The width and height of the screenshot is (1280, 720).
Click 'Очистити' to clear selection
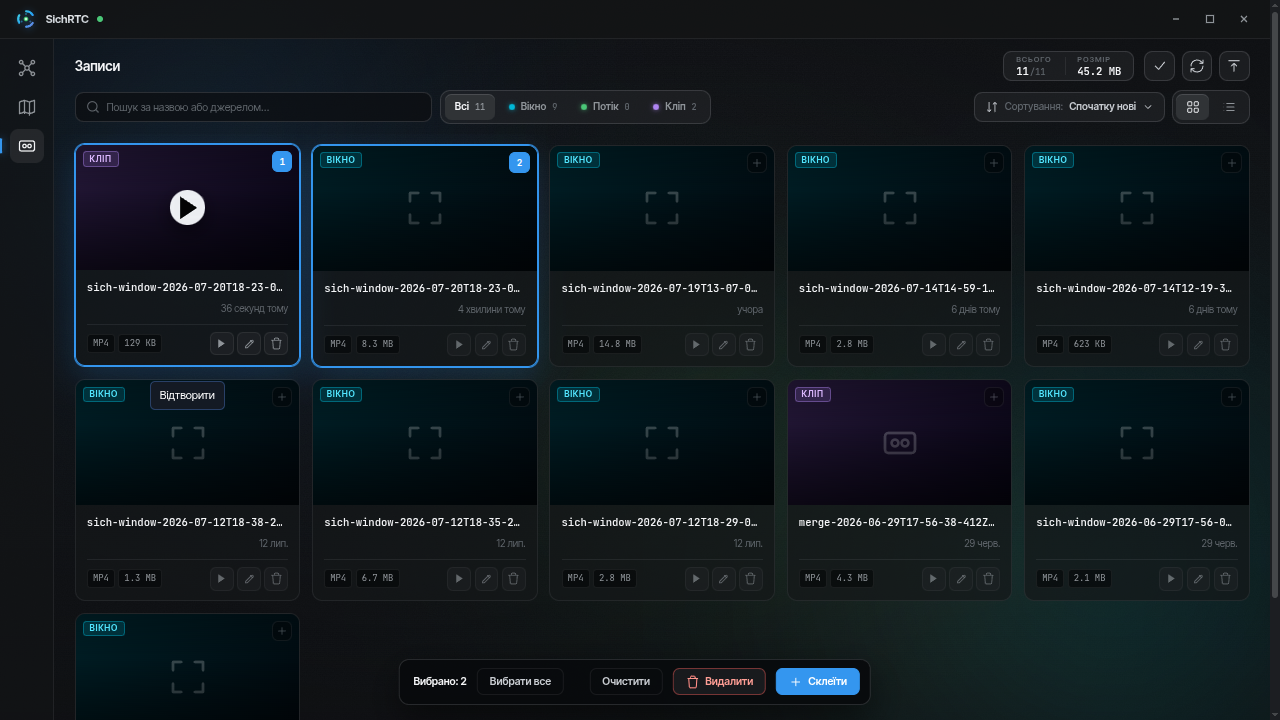pos(626,681)
